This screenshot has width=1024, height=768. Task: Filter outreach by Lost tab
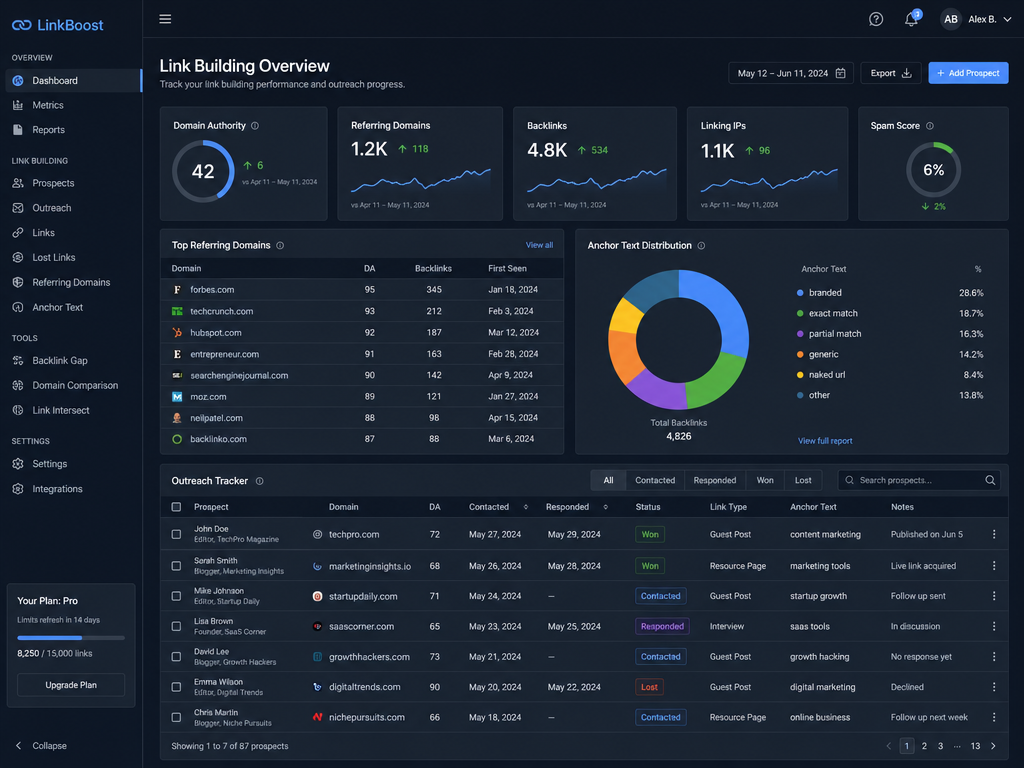click(803, 481)
